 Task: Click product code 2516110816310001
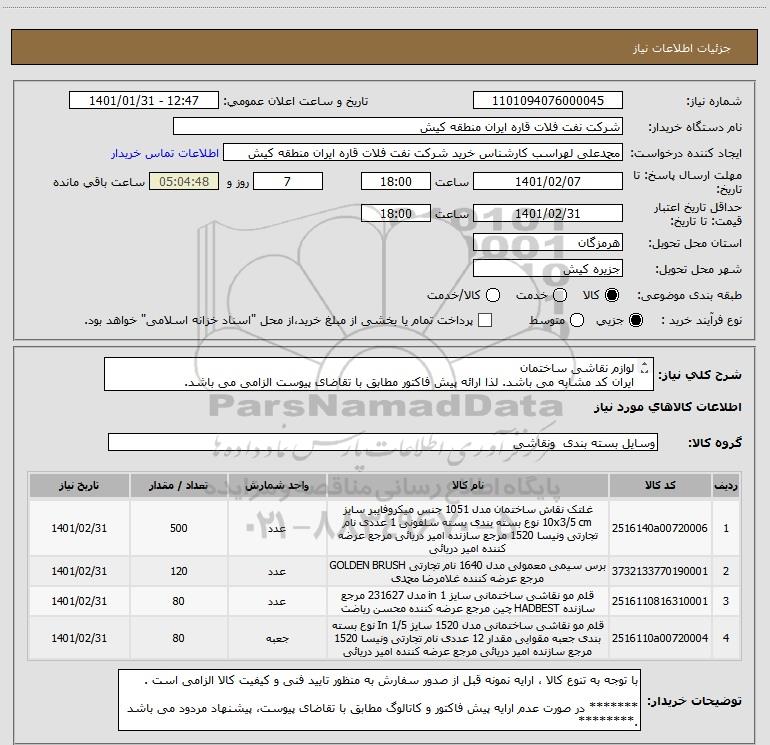click(x=660, y=601)
